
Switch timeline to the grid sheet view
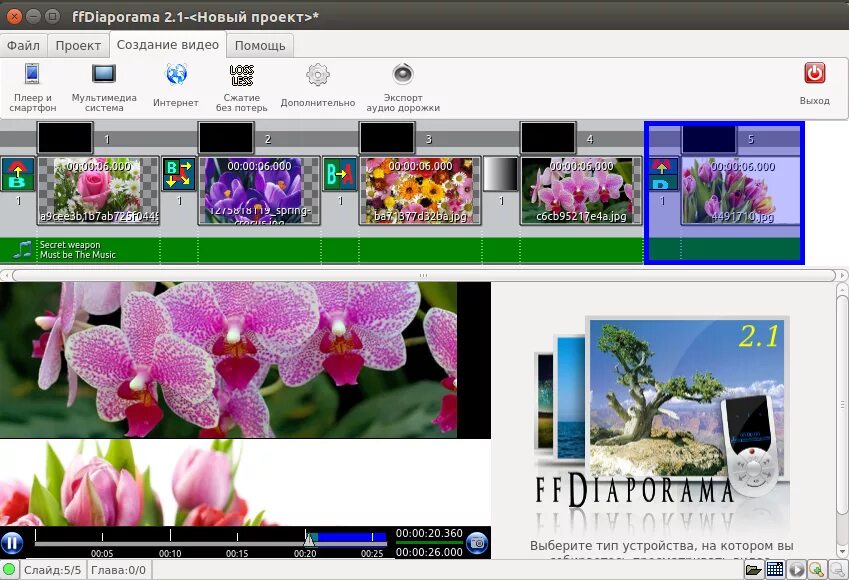pyautogui.click(x=775, y=570)
